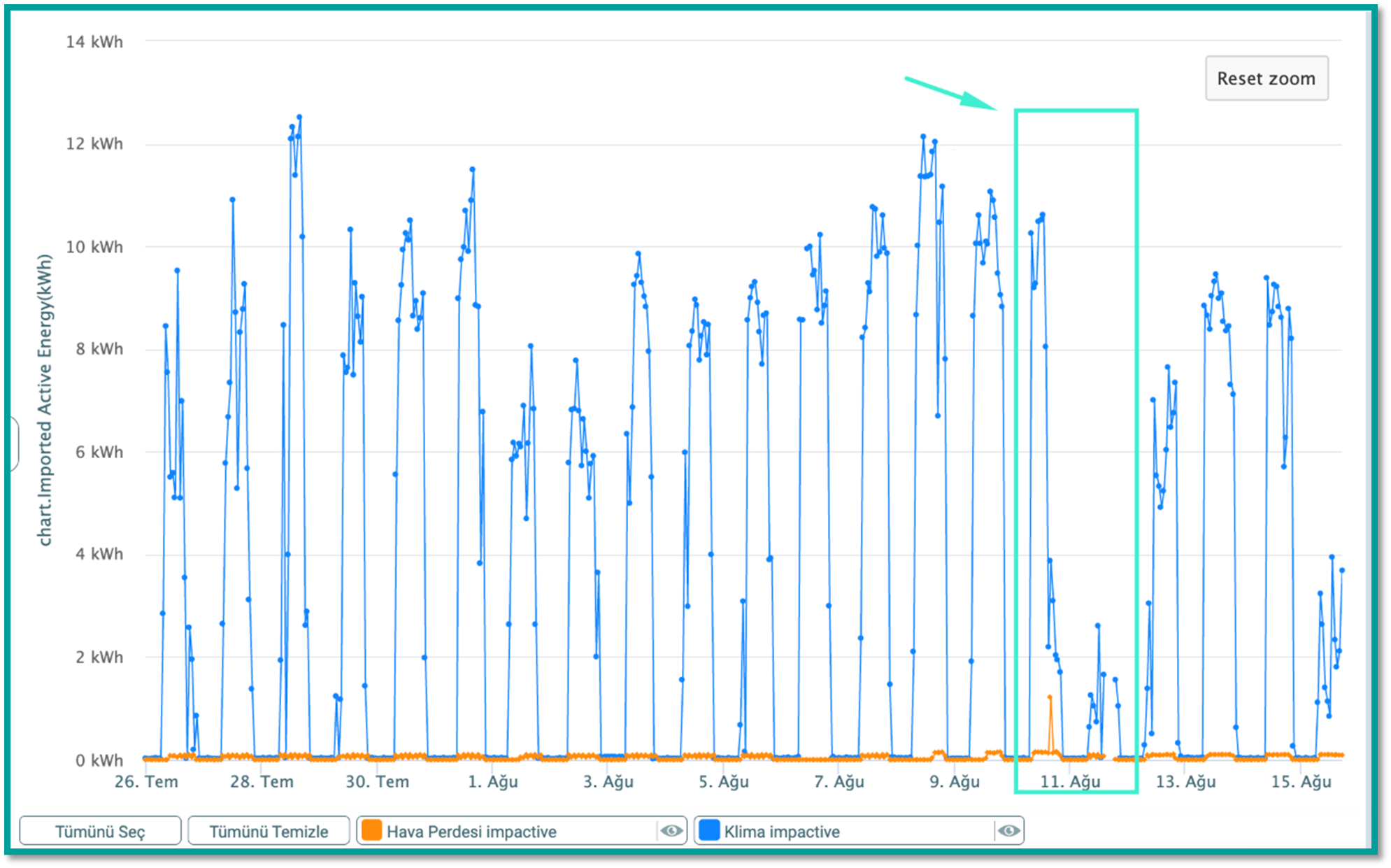This screenshot has height=868, width=1391.
Task: Select the Hava Perdesi impactive legend label
Action: click(x=471, y=832)
